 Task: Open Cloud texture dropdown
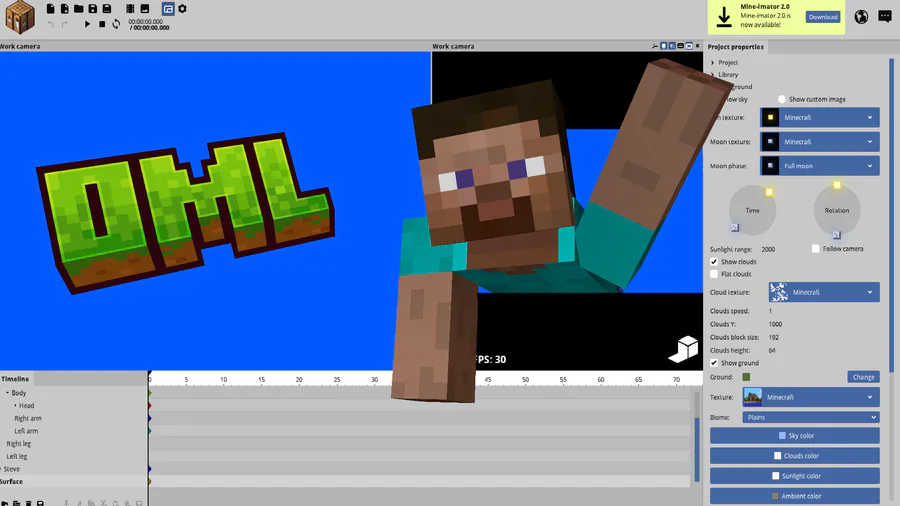point(824,292)
